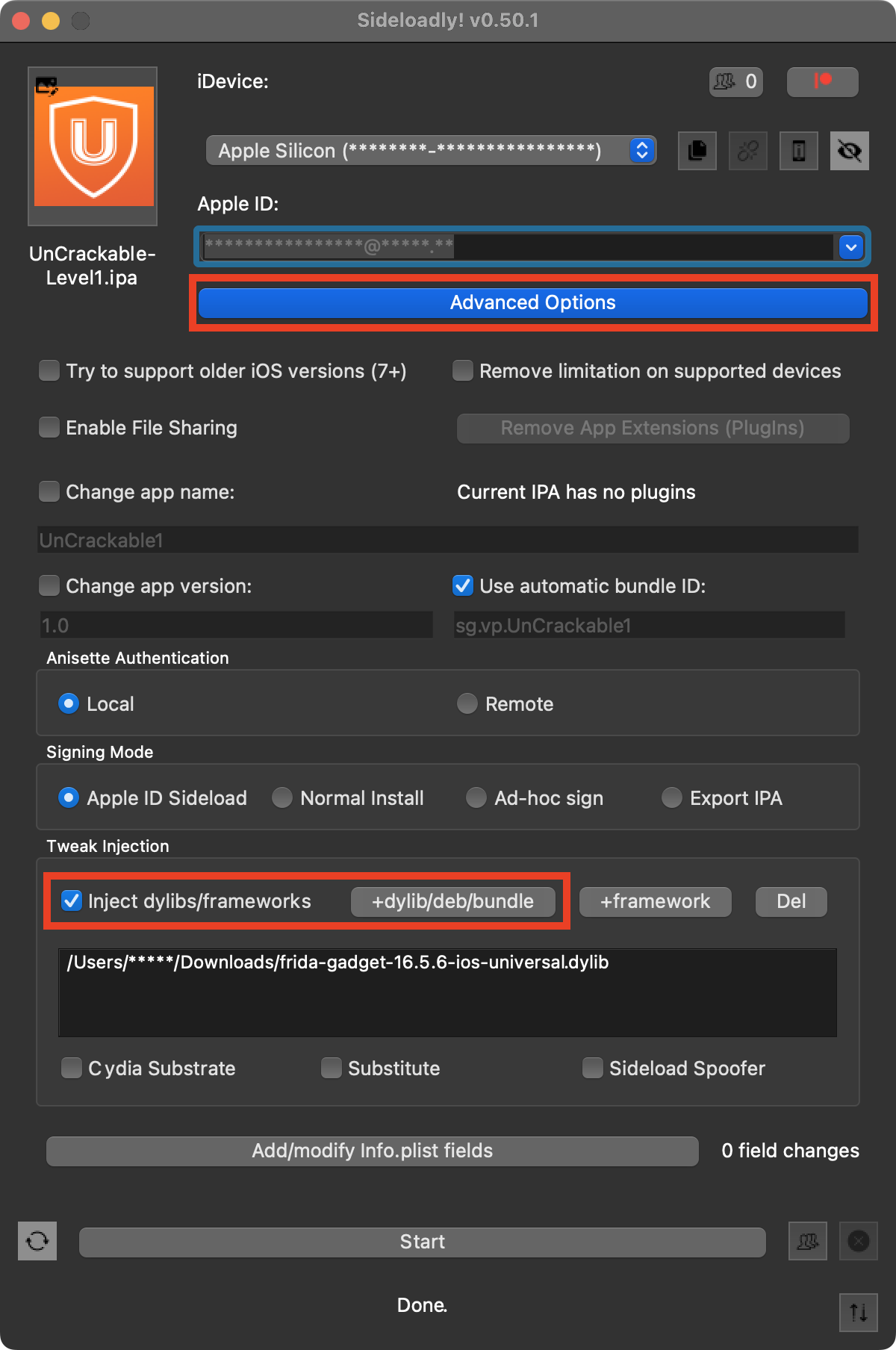The image size is (896, 1350).
Task: Click the broken link pairing icon
Action: [747, 151]
